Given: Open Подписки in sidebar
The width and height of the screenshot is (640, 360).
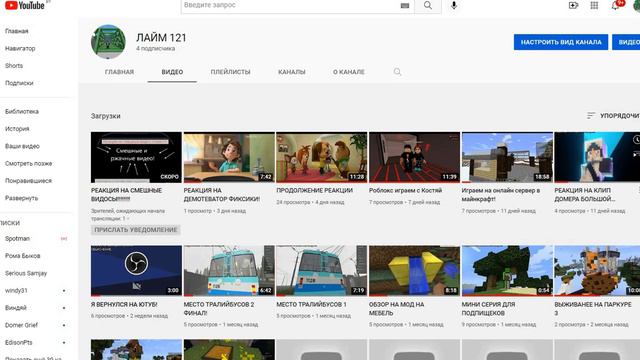Looking at the screenshot, I should coord(19,83).
